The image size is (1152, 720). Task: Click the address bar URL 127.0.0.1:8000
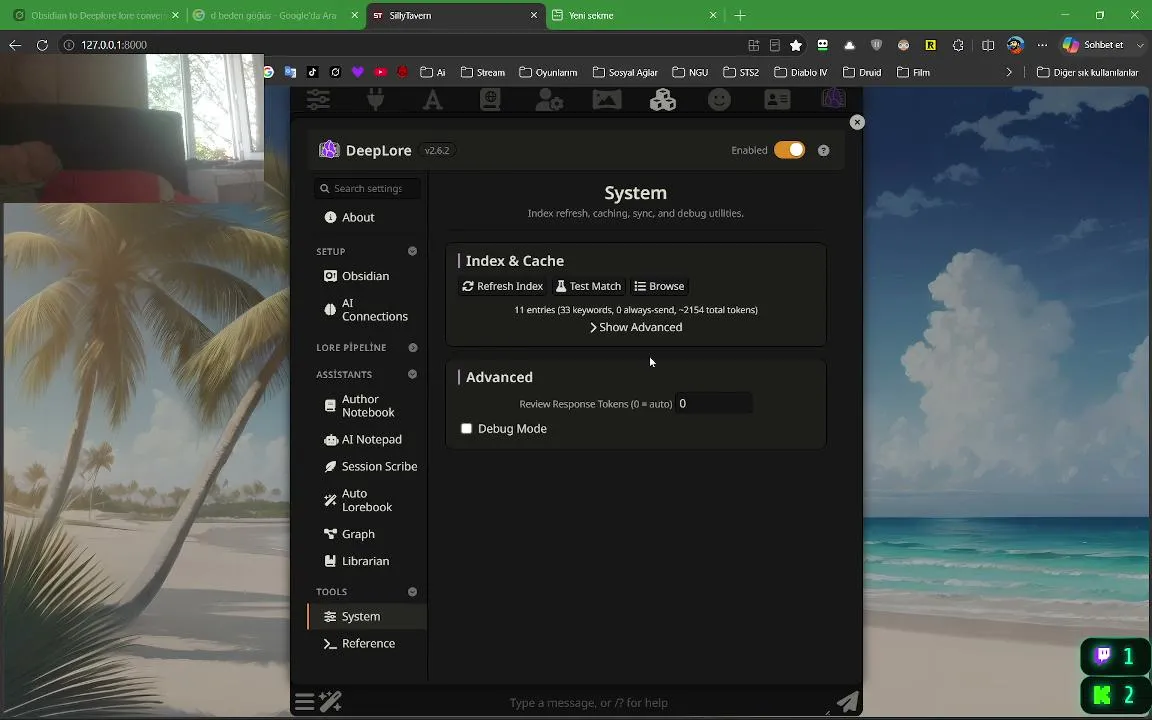coord(114,45)
